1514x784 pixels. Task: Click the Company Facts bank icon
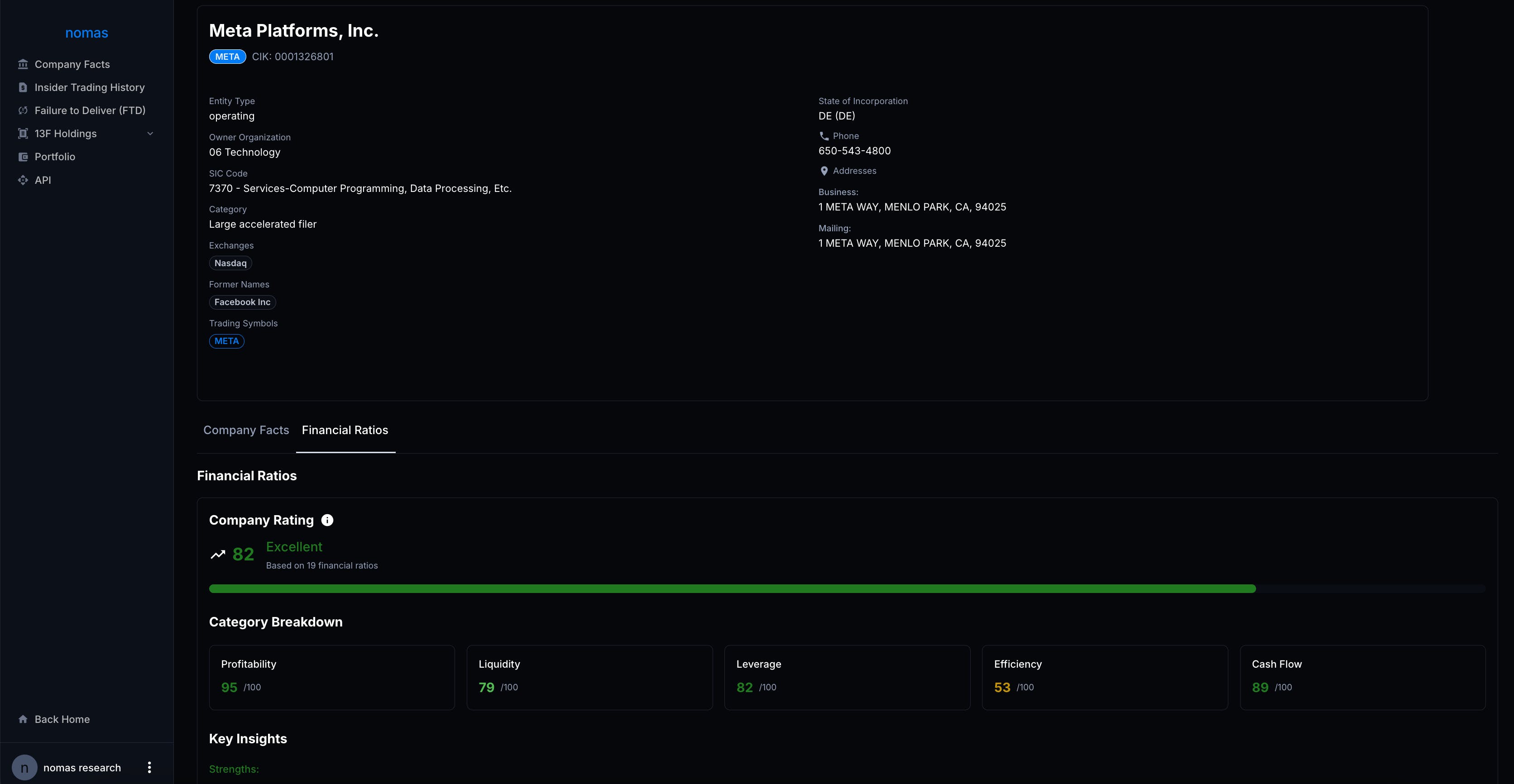(23, 64)
